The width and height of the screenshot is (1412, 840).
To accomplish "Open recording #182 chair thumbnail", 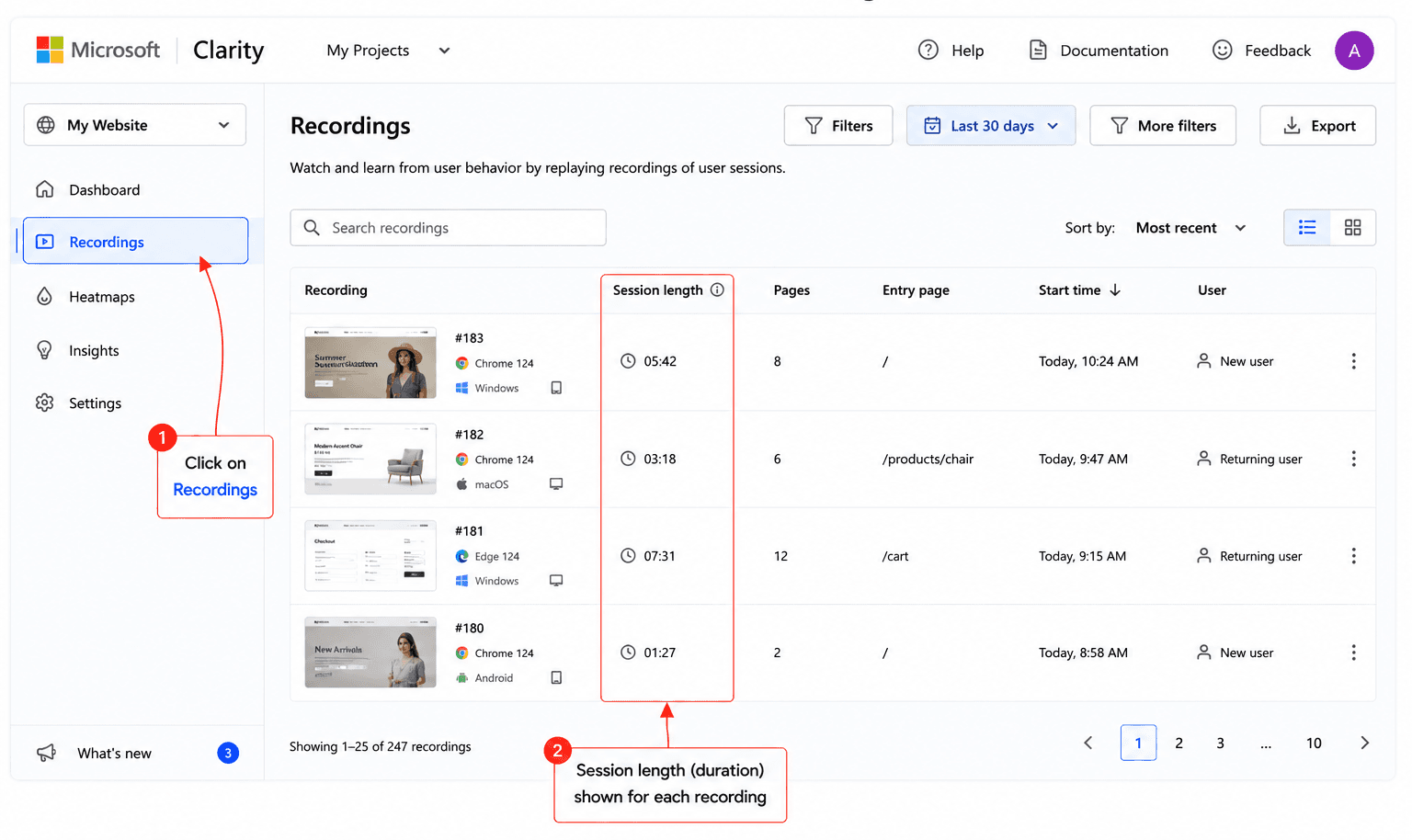I will (370, 459).
